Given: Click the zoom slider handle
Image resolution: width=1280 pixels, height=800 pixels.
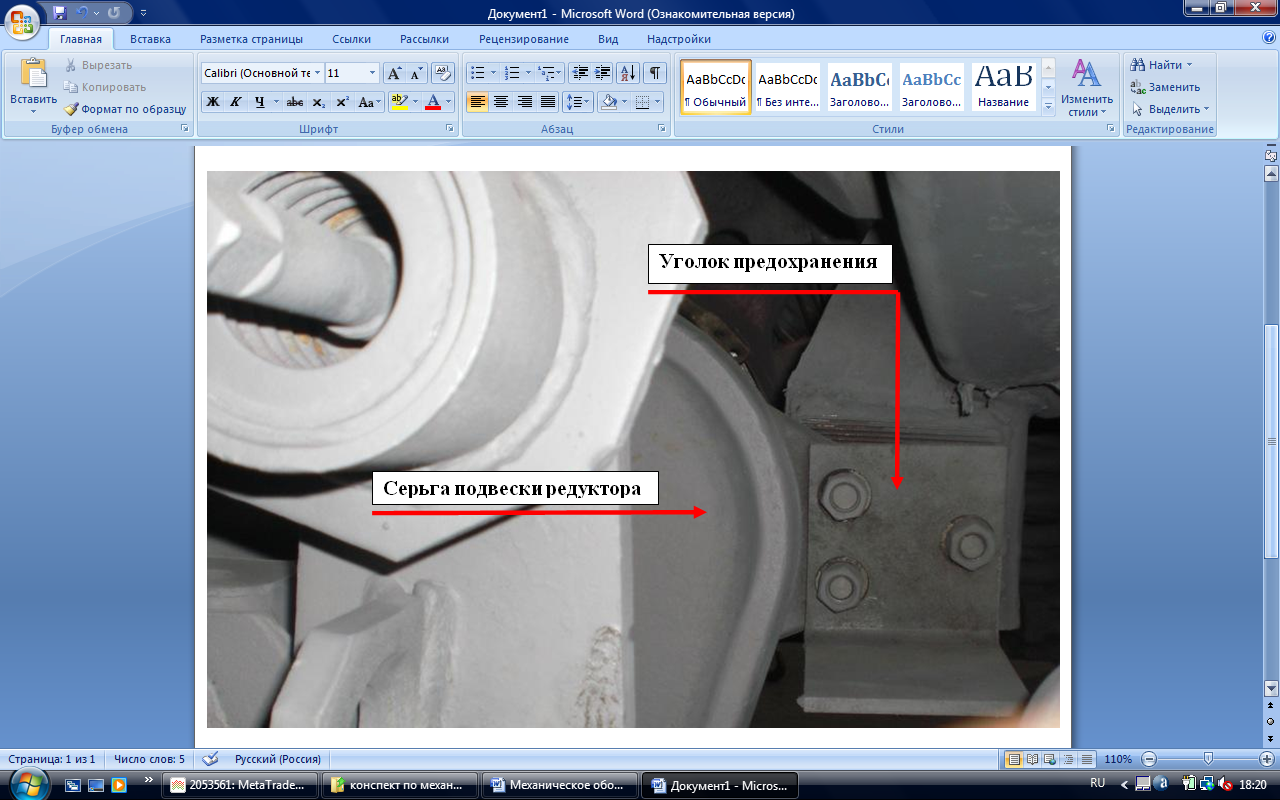Looking at the screenshot, I should pos(1208,759).
